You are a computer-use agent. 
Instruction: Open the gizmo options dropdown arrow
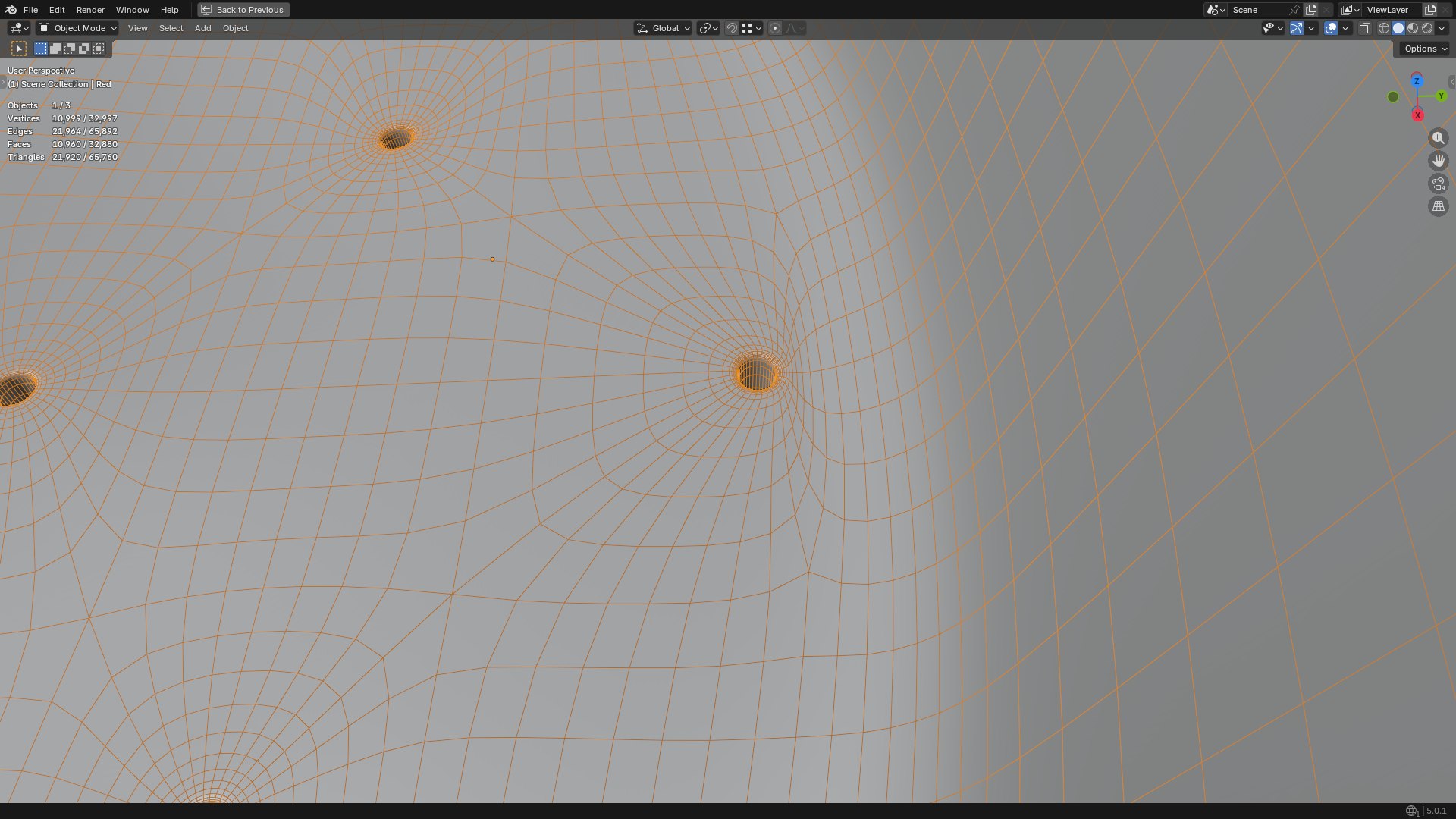pyautogui.click(x=1311, y=28)
